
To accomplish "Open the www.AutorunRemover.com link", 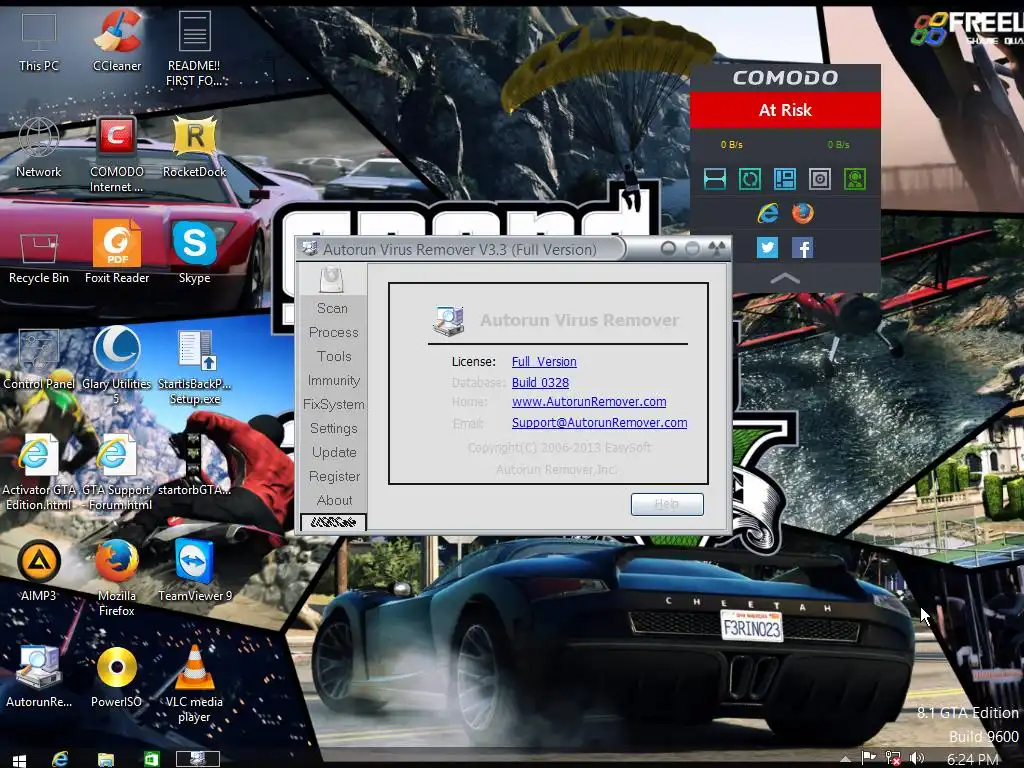I will (x=588, y=402).
